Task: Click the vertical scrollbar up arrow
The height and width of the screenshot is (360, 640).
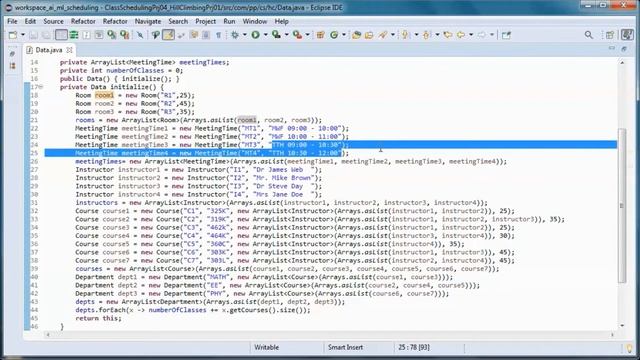Action: [622, 62]
